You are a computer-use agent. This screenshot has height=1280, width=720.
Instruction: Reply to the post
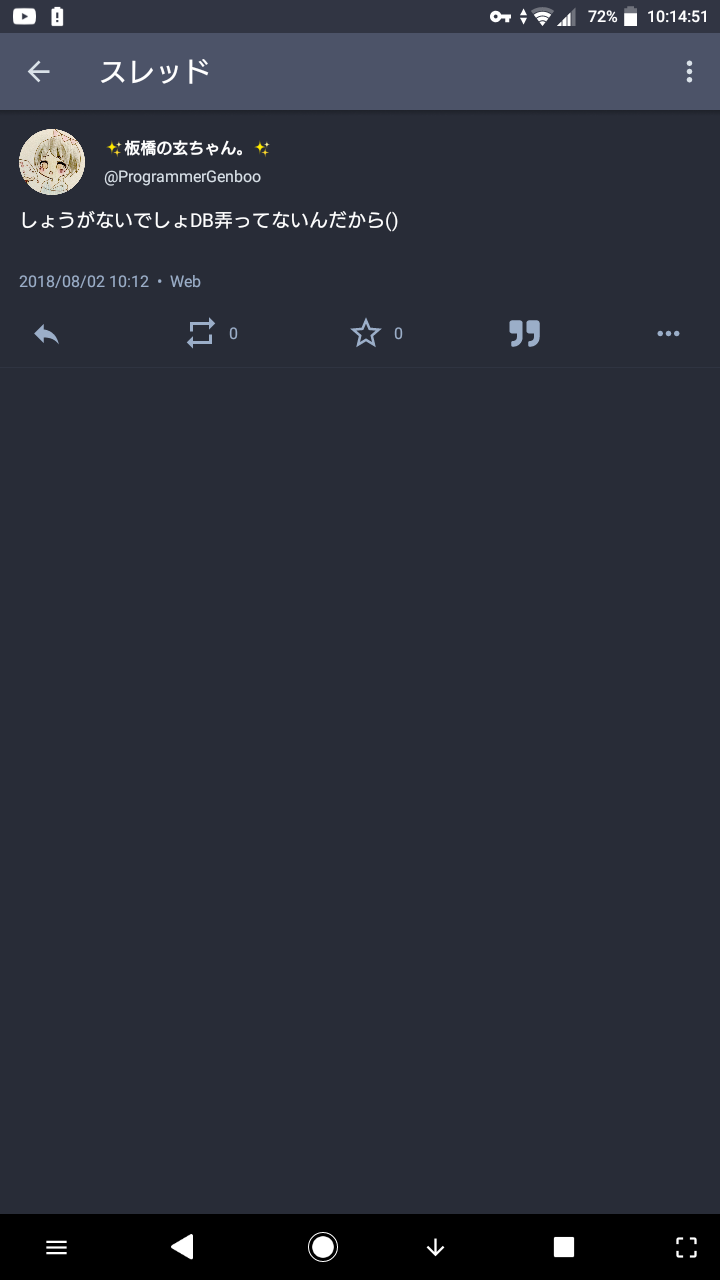pyautogui.click(x=47, y=334)
